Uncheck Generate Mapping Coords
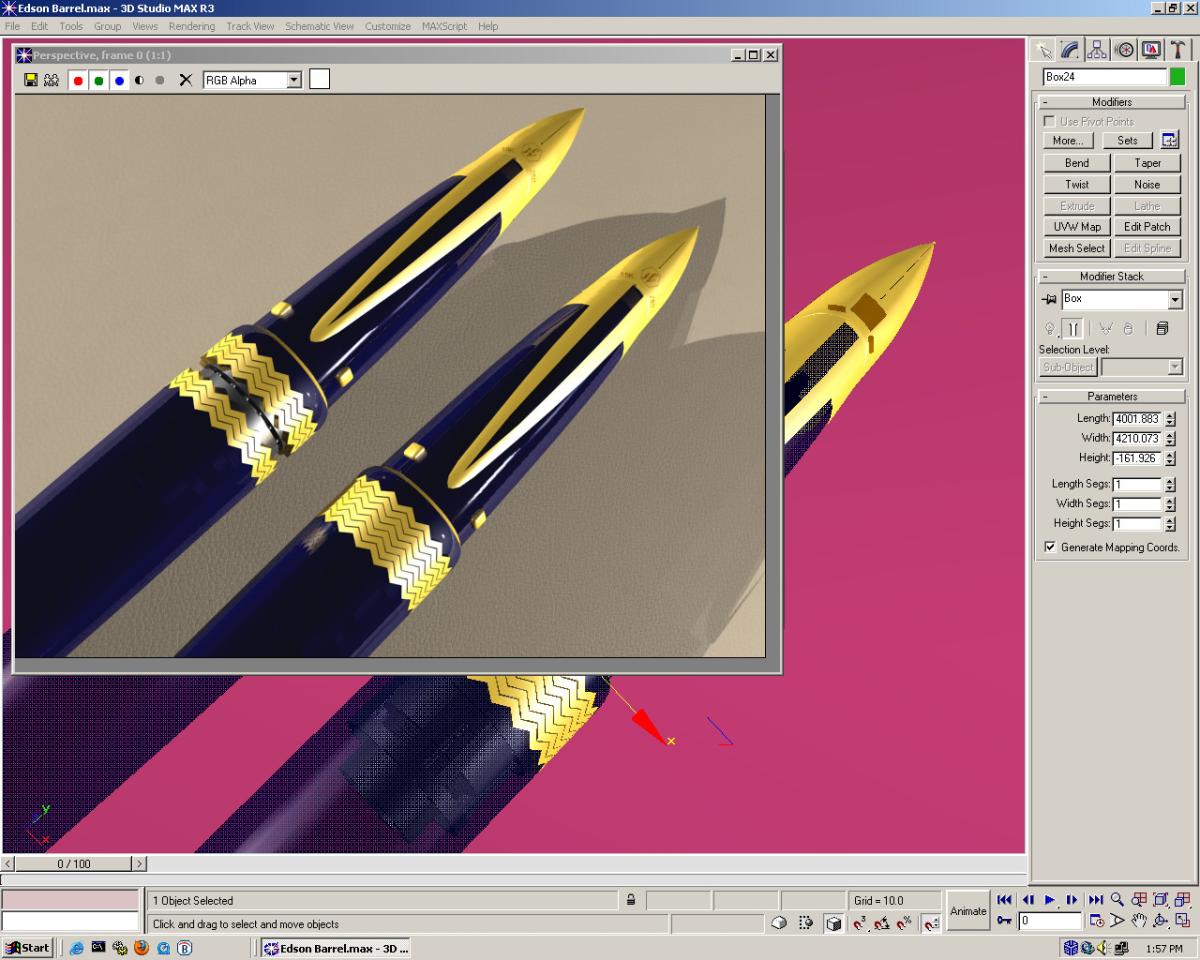1200x960 pixels. click(1050, 547)
